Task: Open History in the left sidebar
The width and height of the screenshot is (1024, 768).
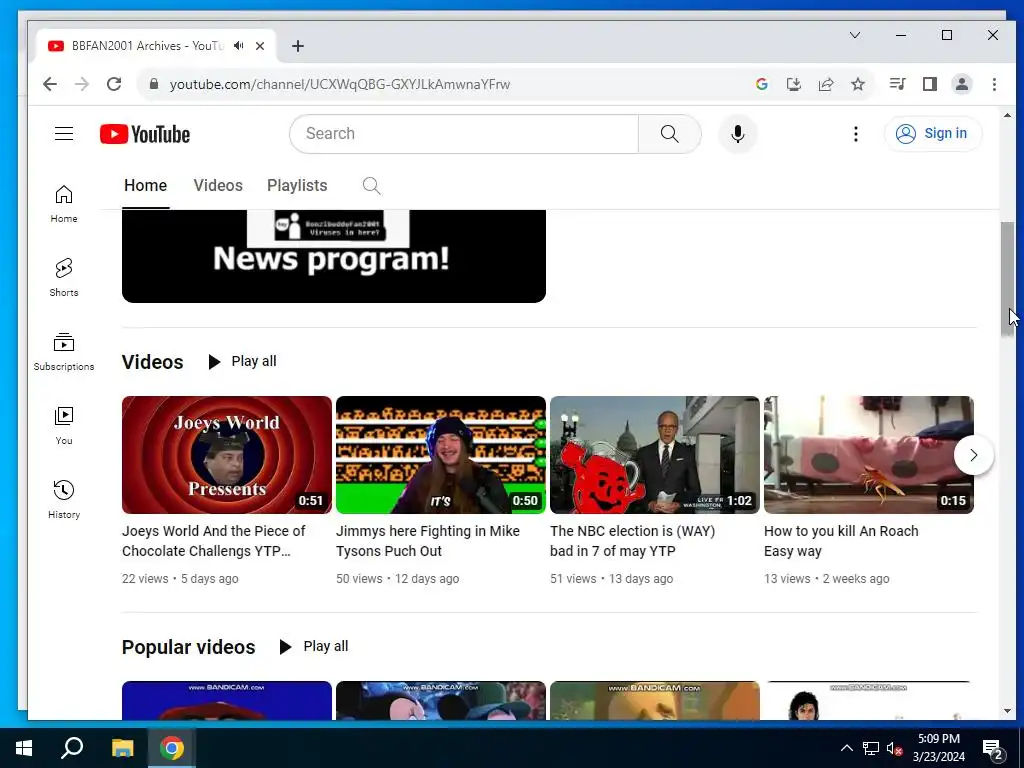Action: (64, 500)
